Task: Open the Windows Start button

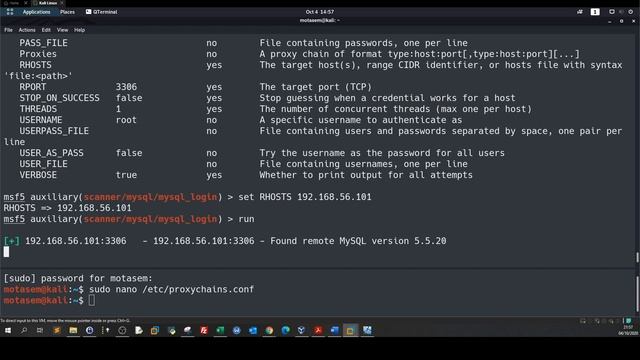Action: click(x=8, y=330)
